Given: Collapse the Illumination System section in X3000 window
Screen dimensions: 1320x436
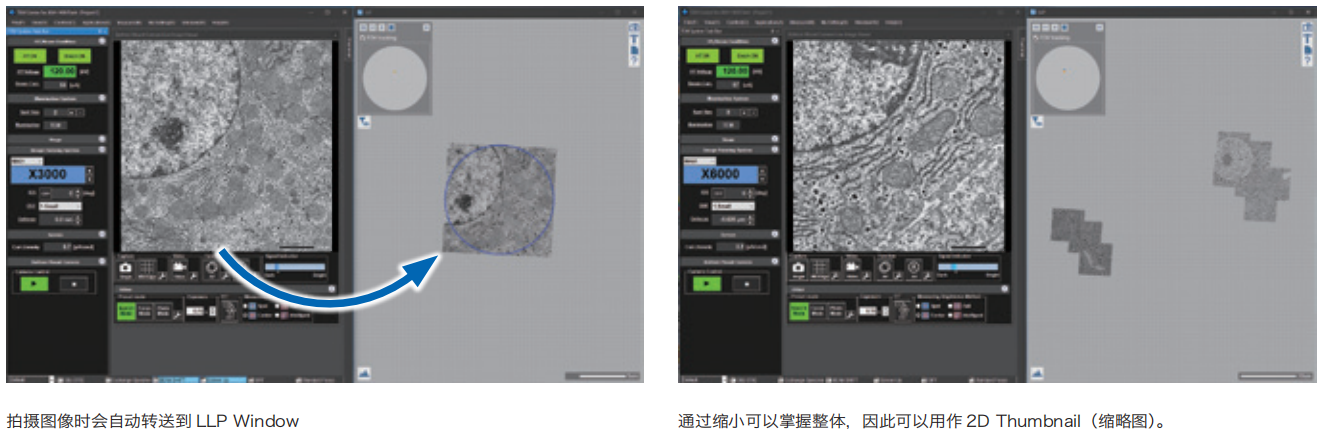Looking at the screenshot, I should 102,98.
